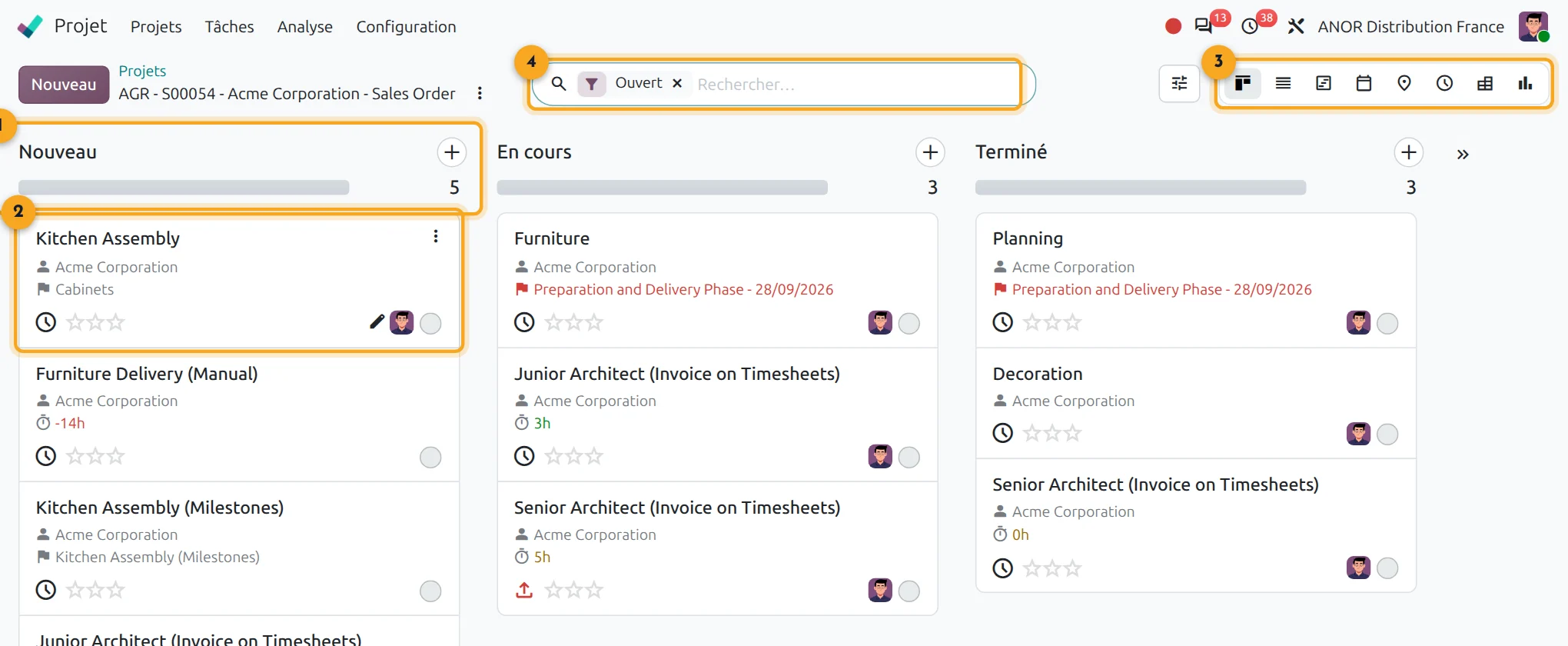Remove the Ouvert filter
Image resolution: width=1568 pixels, height=646 pixels.
coord(677,83)
